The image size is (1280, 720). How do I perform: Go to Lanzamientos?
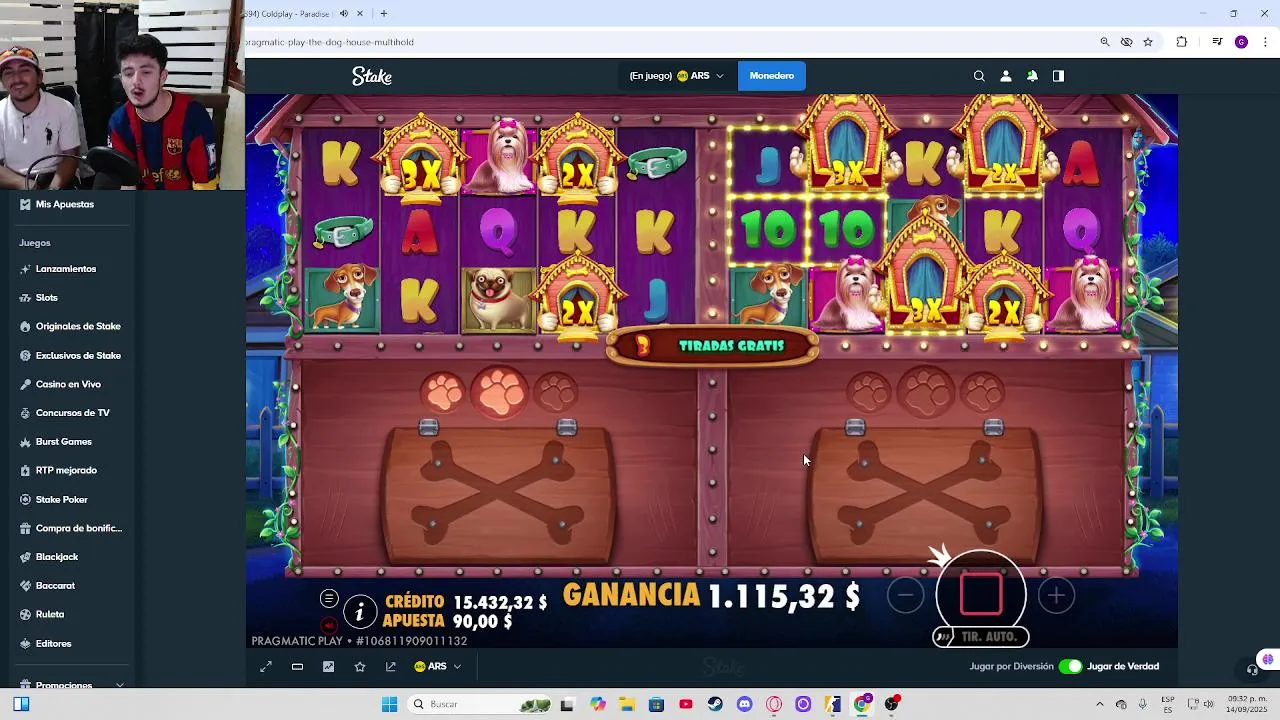66,269
